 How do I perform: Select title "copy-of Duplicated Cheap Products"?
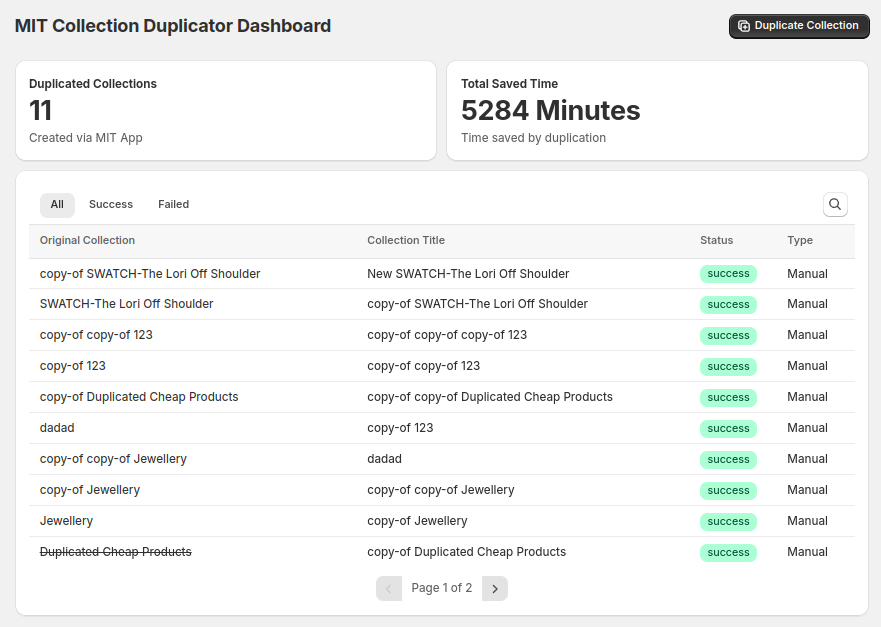pos(466,552)
